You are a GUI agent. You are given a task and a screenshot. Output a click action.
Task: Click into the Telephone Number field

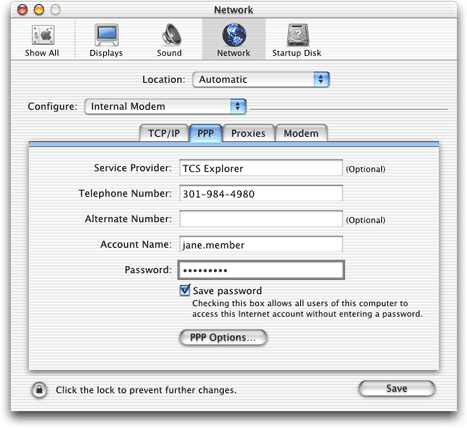[x=261, y=193]
